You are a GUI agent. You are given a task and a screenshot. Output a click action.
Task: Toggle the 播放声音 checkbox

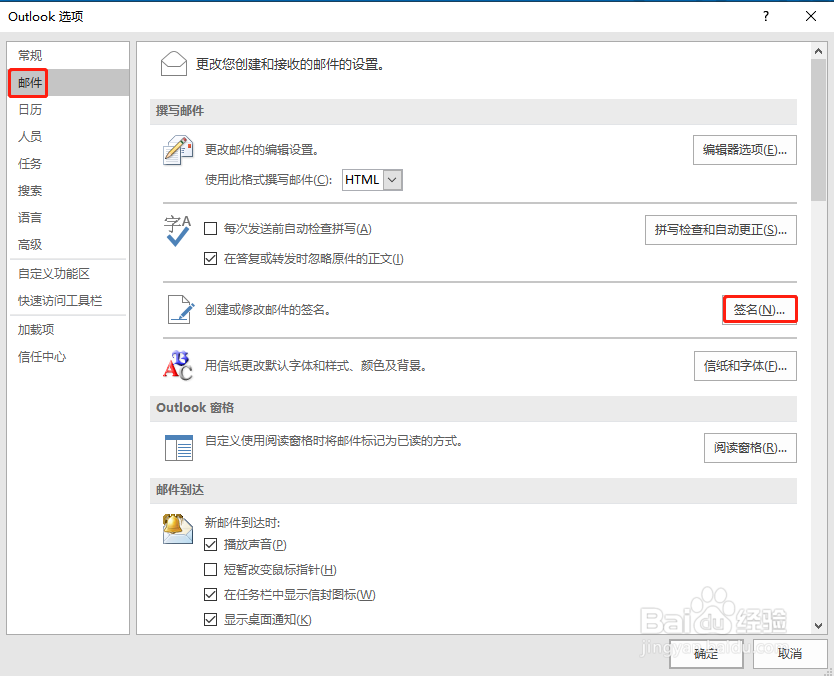pos(211,545)
